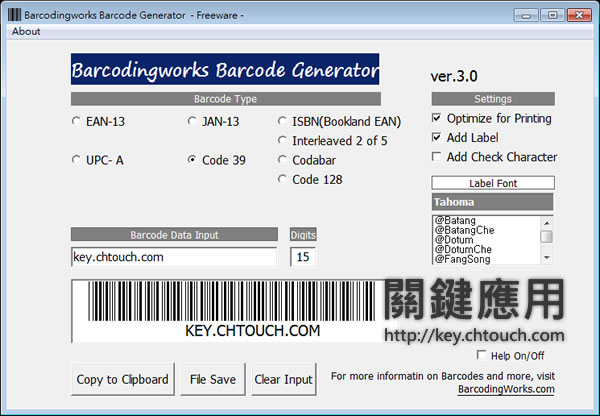This screenshot has width=600, height=416.
Task: Click the barcode app icon in title bar
Action: point(13,14)
